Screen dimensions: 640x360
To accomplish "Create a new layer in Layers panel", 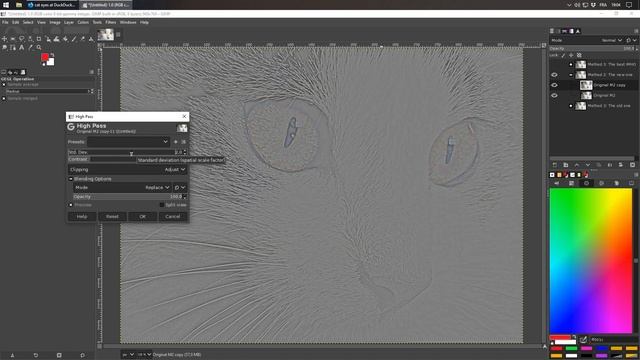I will (554, 165).
